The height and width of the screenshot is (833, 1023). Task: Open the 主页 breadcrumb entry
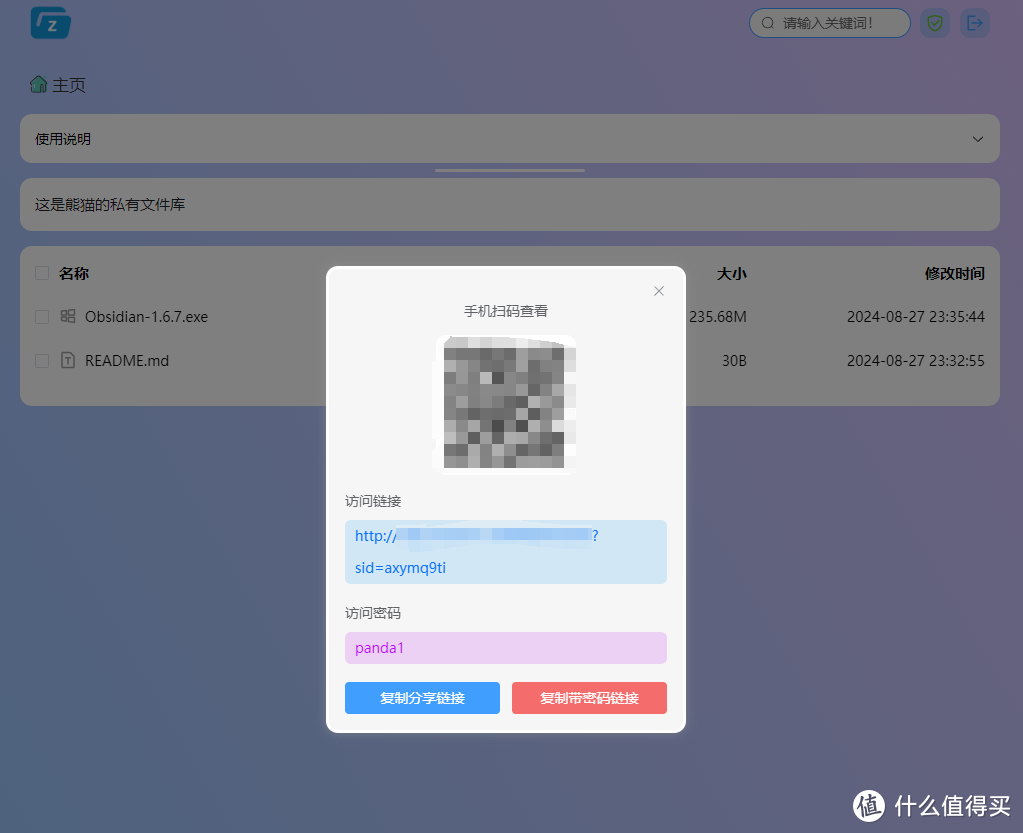[66, 85]
